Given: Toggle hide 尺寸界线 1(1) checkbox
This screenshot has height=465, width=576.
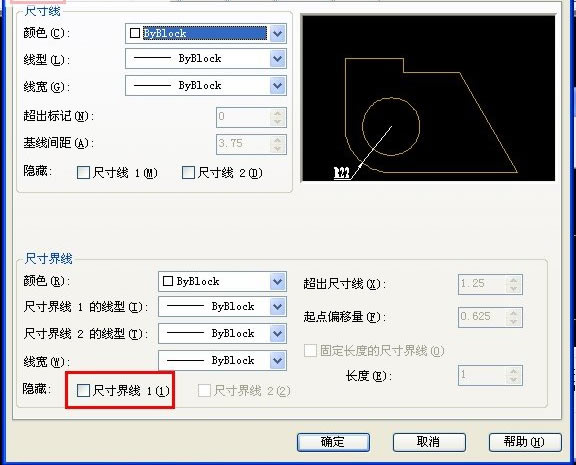Looking at the screenshot, I should click(83, 390).
